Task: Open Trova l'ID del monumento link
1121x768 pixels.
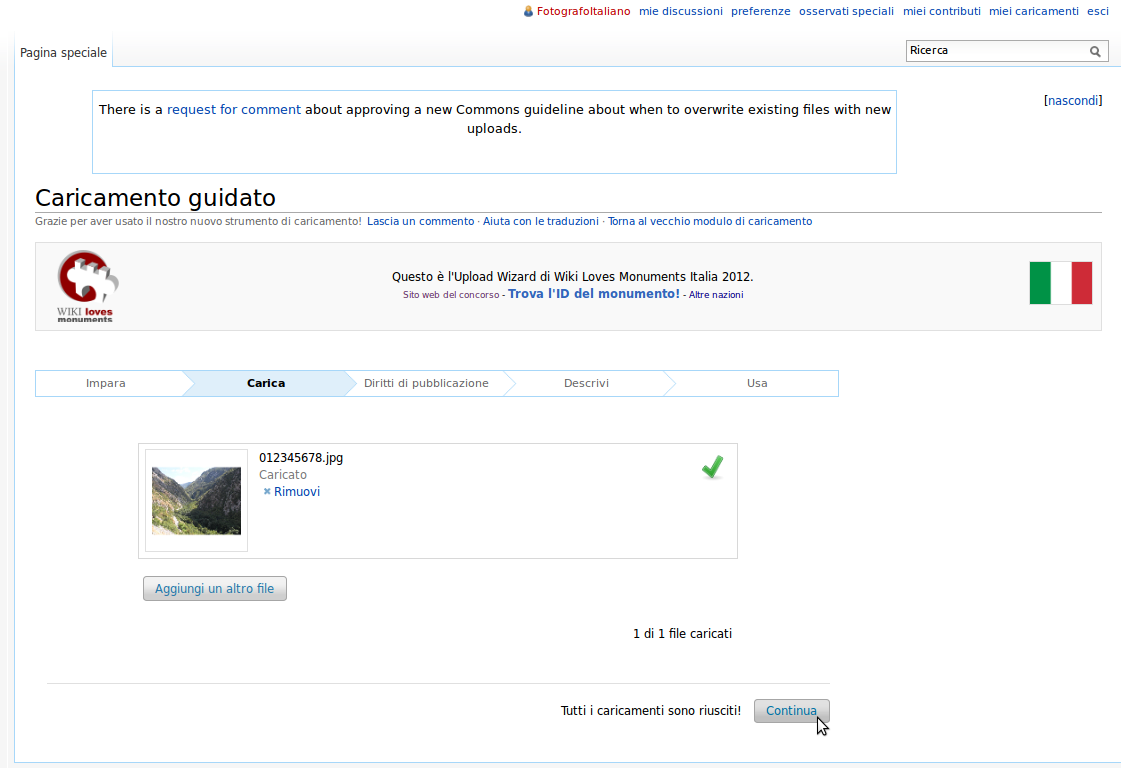Action: pos(593,294)
